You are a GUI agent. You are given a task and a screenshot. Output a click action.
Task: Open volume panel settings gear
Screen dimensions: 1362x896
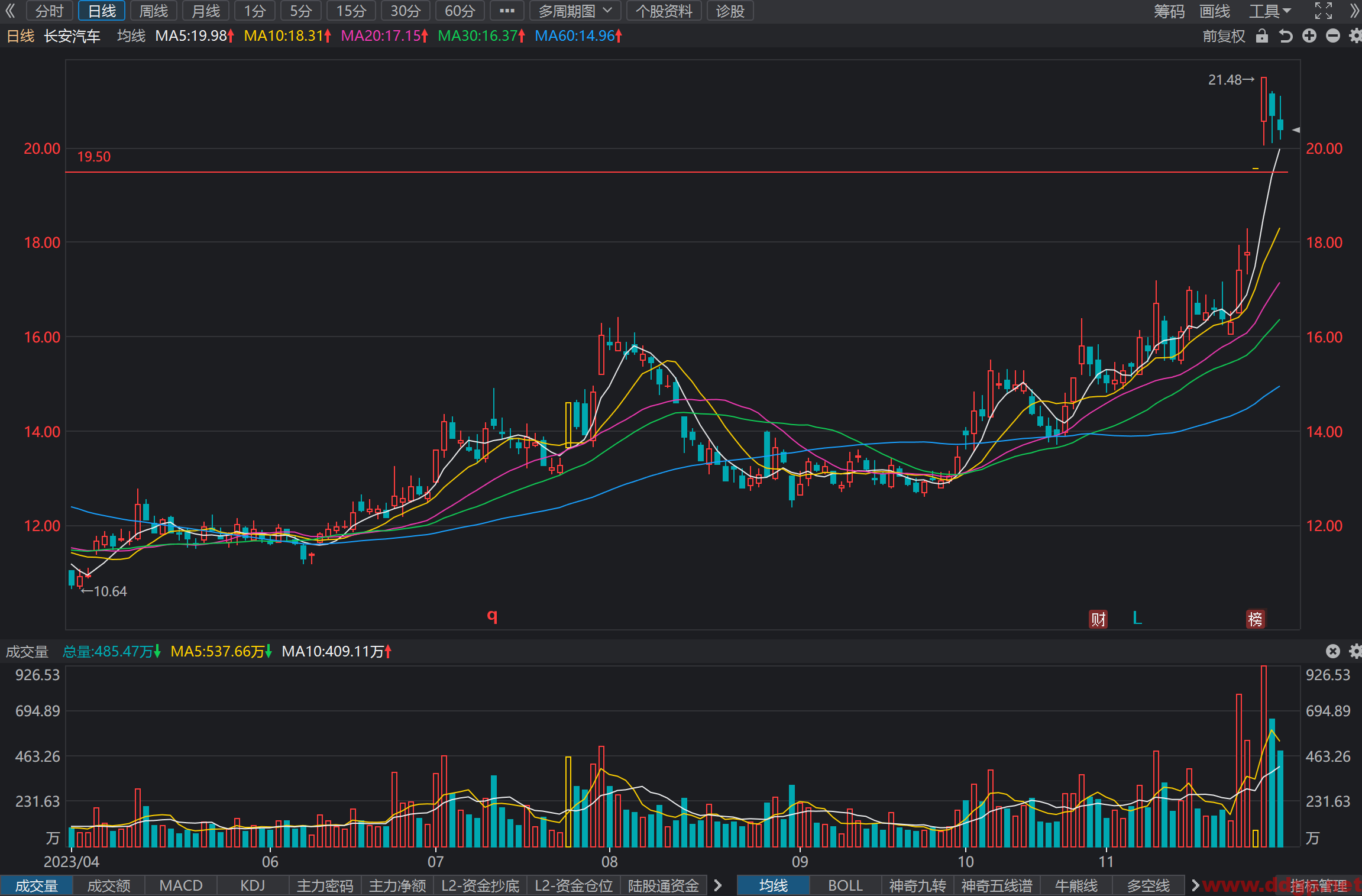point(1355,651)
